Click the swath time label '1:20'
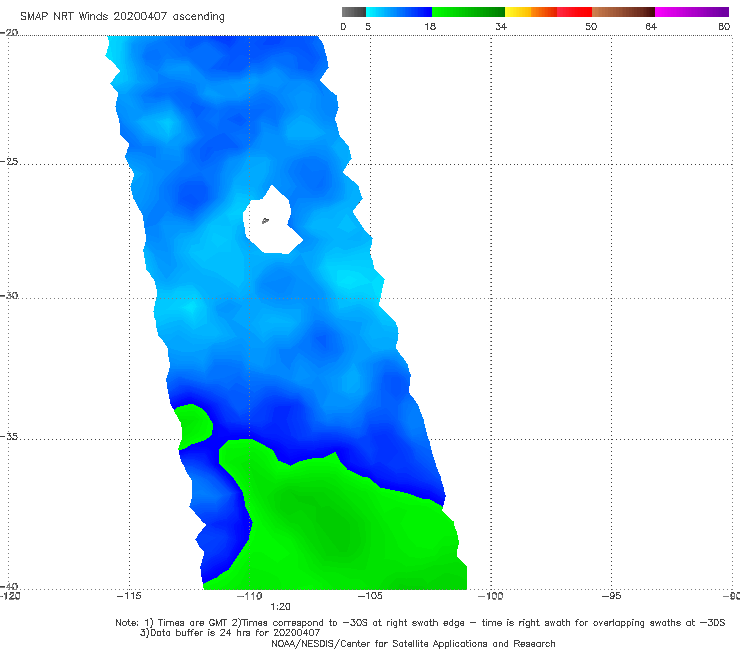 (x=280, y=607)
